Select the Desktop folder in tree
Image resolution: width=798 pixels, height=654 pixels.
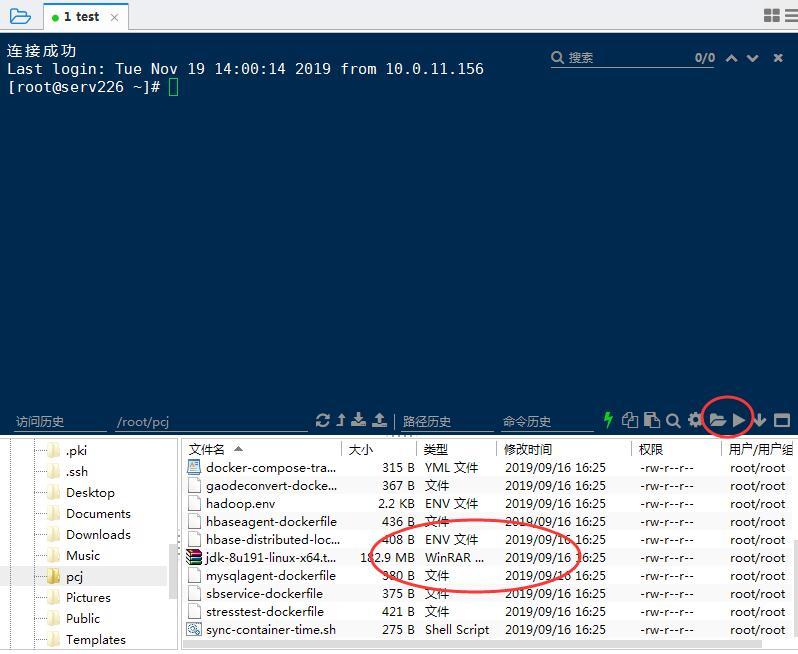pyautogui.click(x=91, y=493)
